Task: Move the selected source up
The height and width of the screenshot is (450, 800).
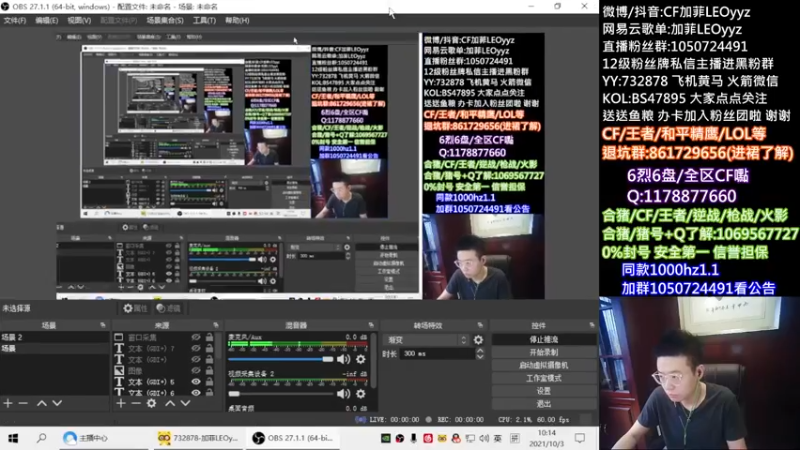Action: (x=170, y=403)
